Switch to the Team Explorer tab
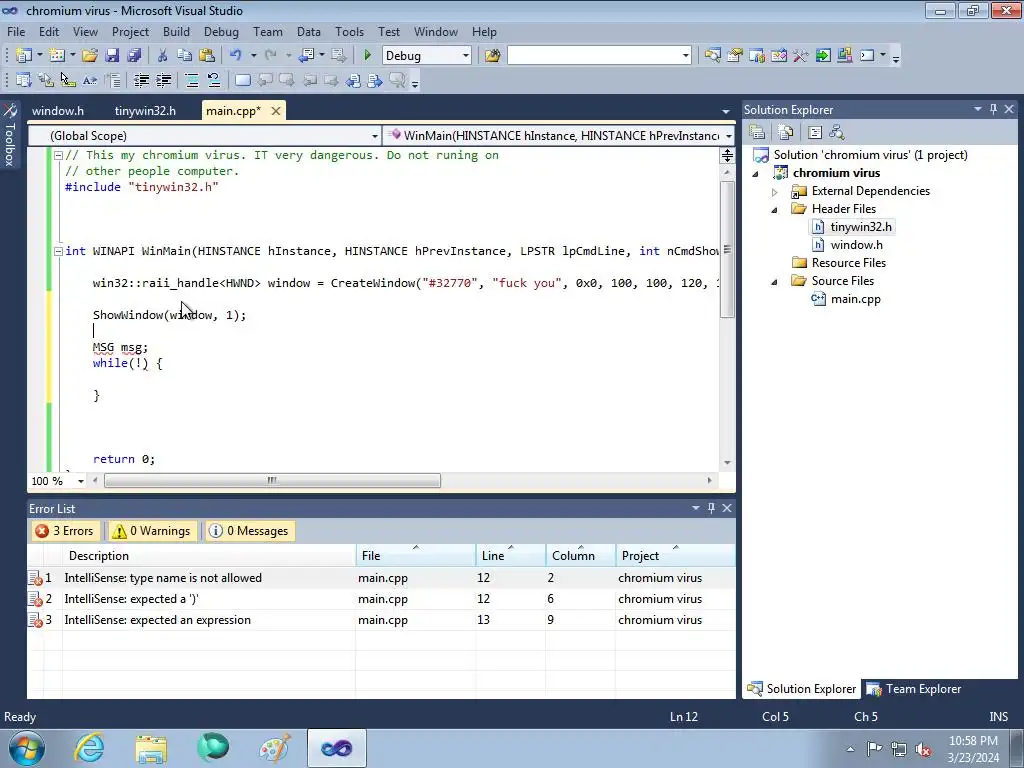Screen dimensions: 1024x768 (x=914, y=689)
